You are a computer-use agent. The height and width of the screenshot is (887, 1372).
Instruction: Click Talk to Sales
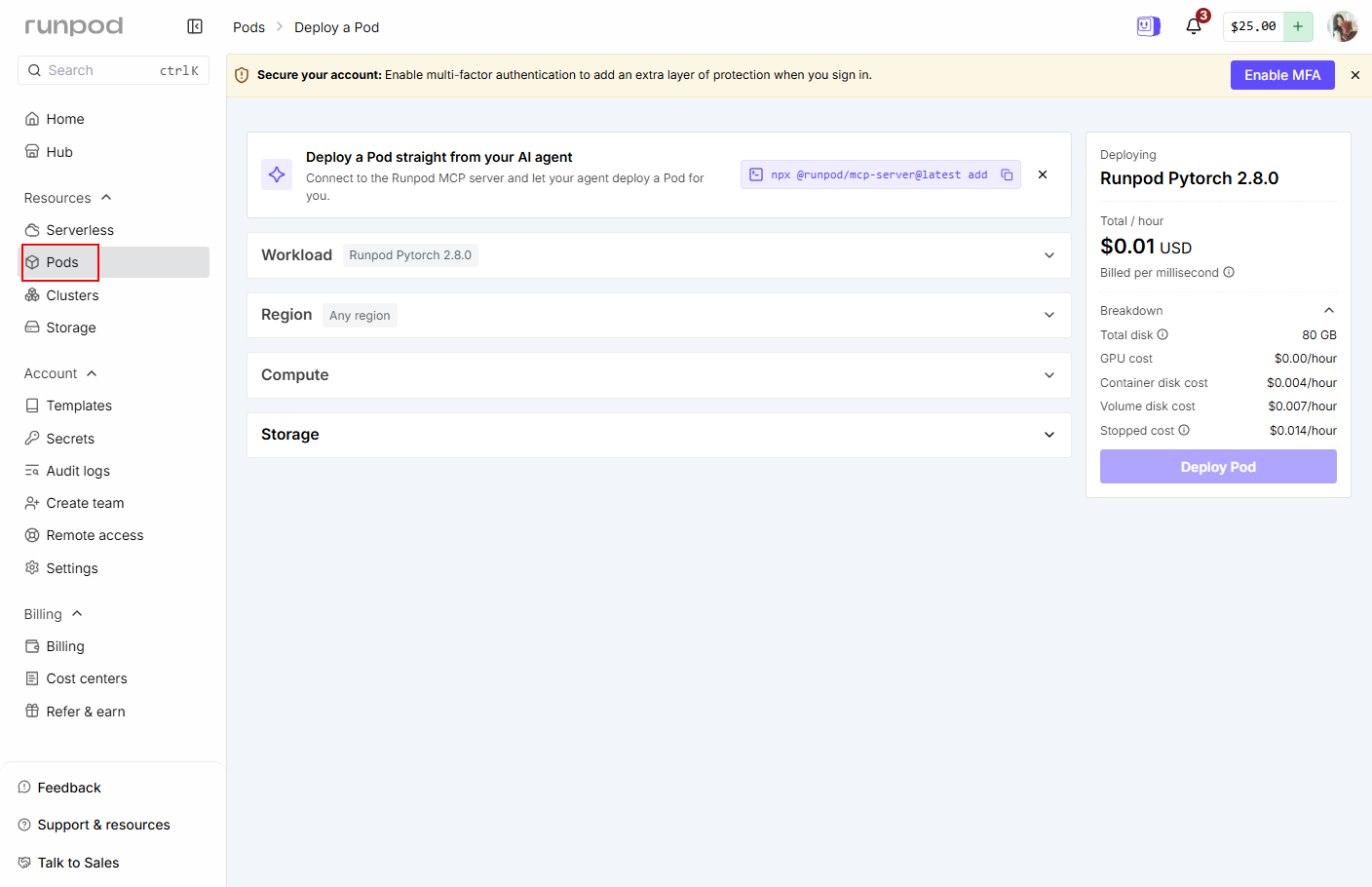point(69,863)
